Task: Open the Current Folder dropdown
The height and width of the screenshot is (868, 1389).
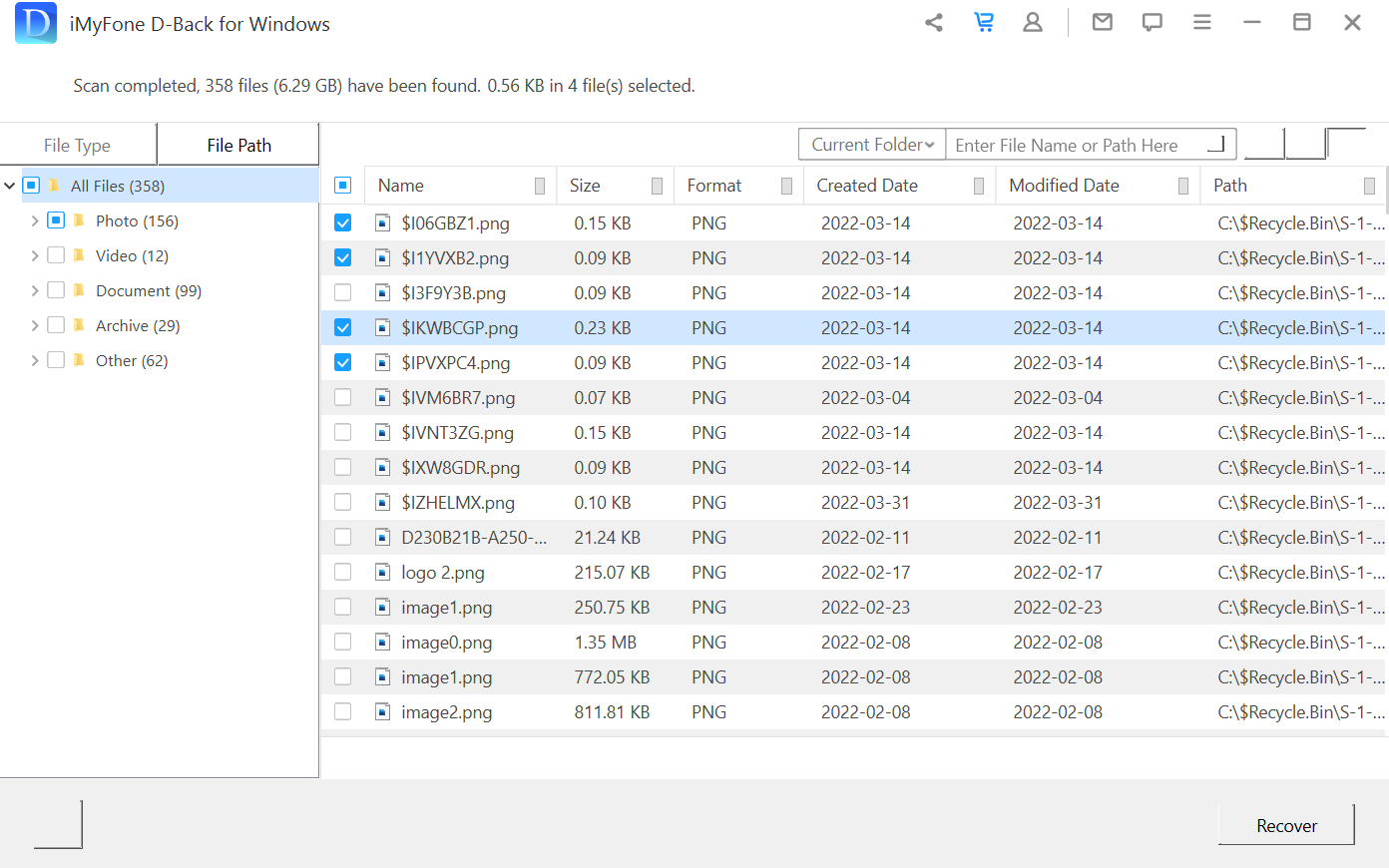Action: [x=872, y=144]
